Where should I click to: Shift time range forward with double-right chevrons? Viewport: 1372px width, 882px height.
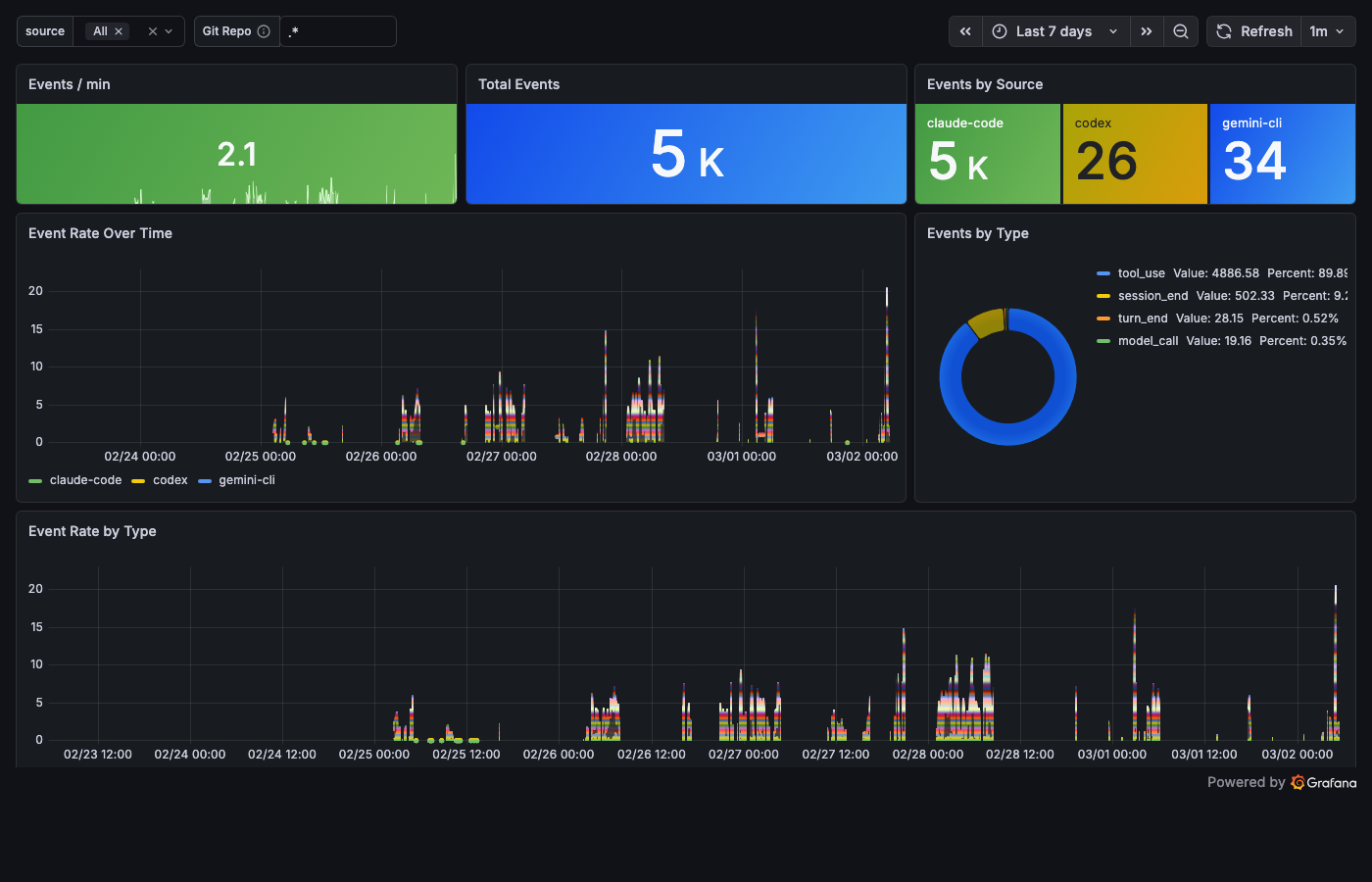tap(1147, 31)
